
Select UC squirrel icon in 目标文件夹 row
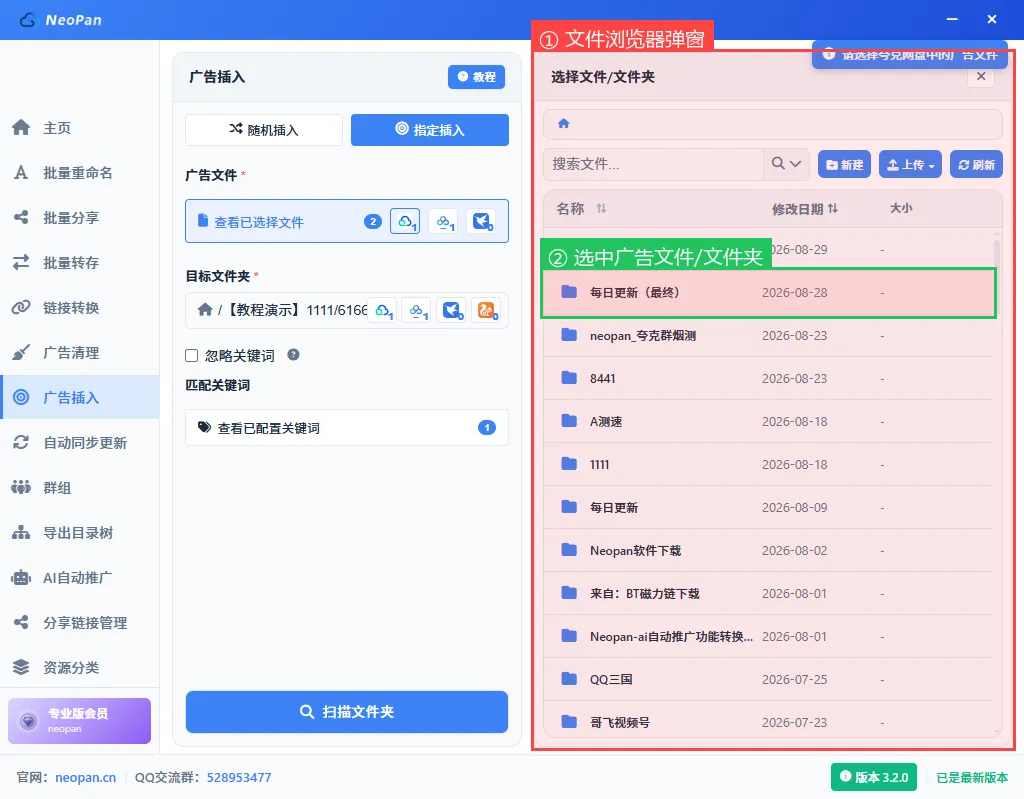(487, 310)
